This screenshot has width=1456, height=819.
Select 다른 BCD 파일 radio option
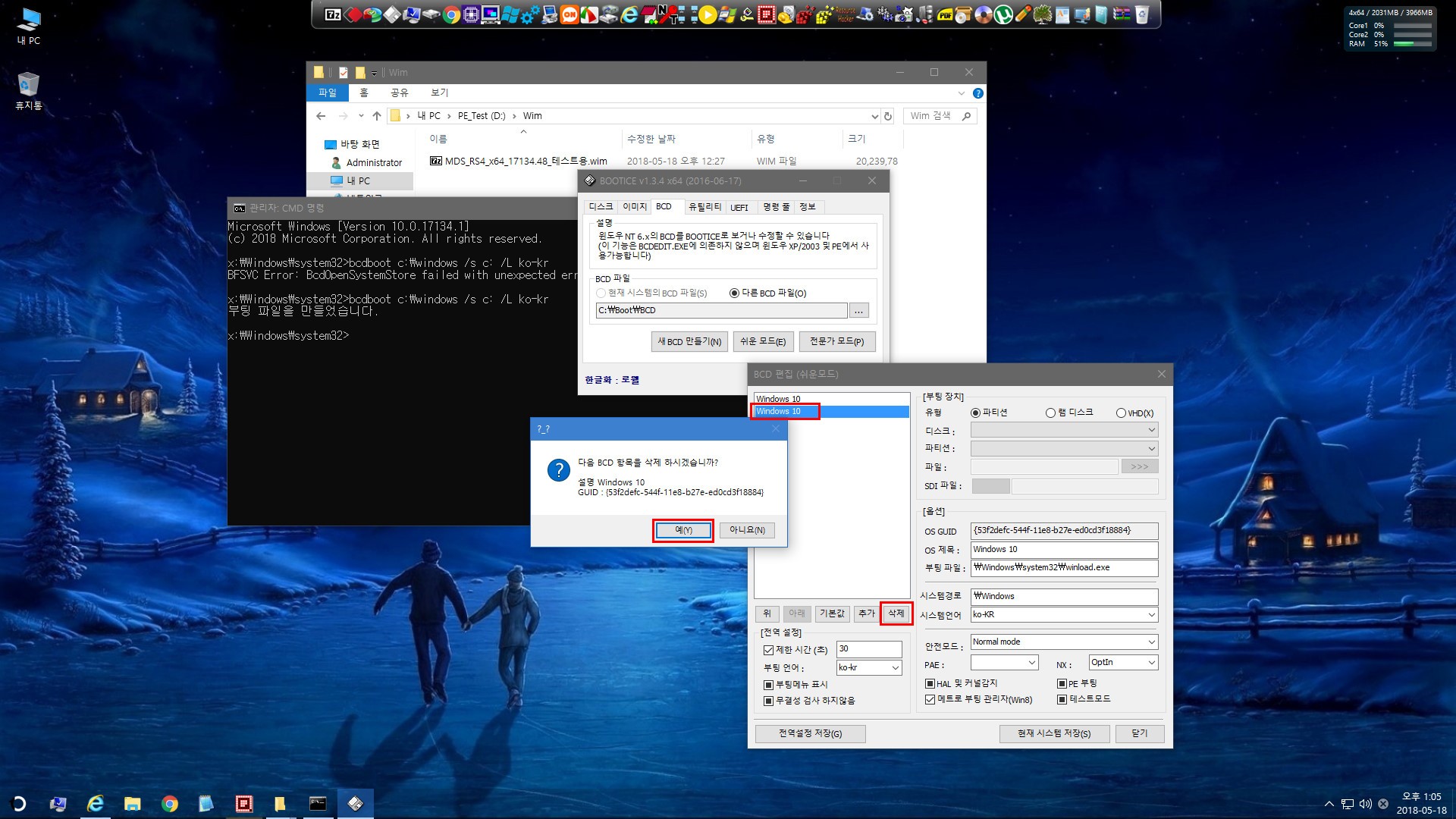click(x=767, y=293)
